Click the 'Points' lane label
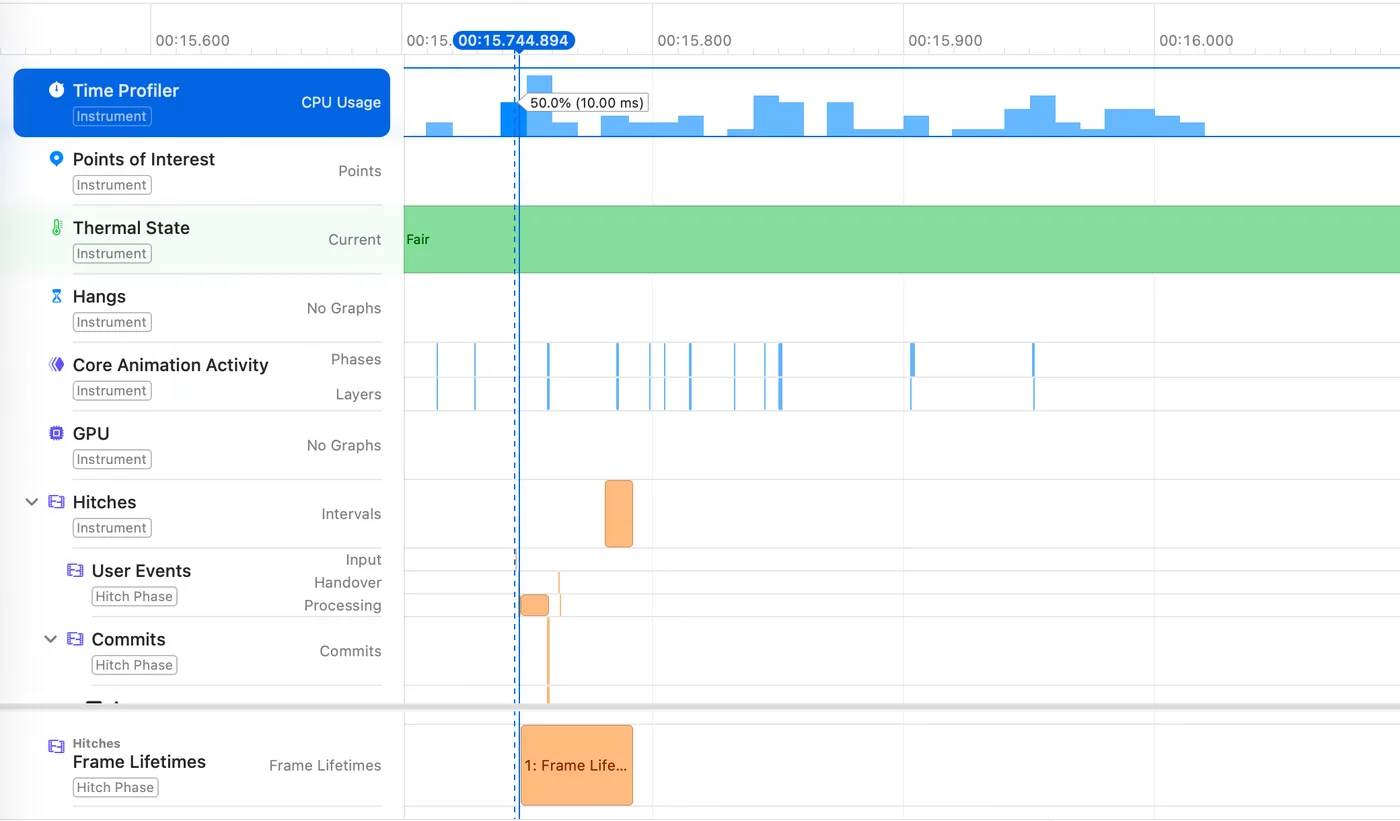Viewport: 1400px width, 821px height. (x=360, y=171)
